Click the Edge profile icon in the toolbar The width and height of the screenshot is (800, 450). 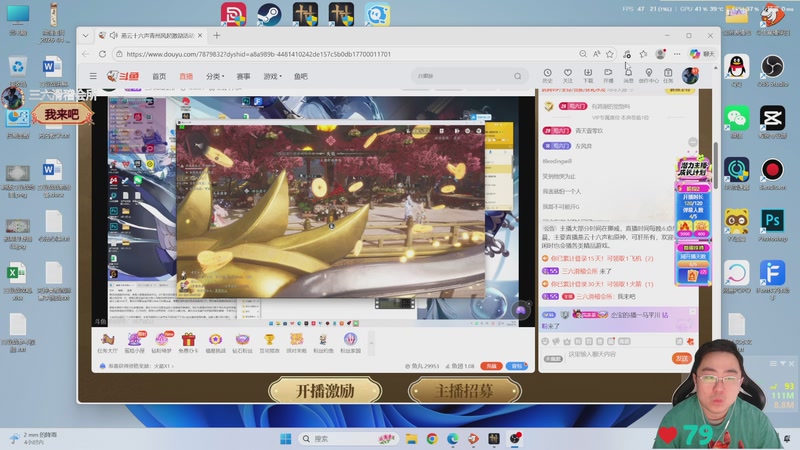point(660,54)
